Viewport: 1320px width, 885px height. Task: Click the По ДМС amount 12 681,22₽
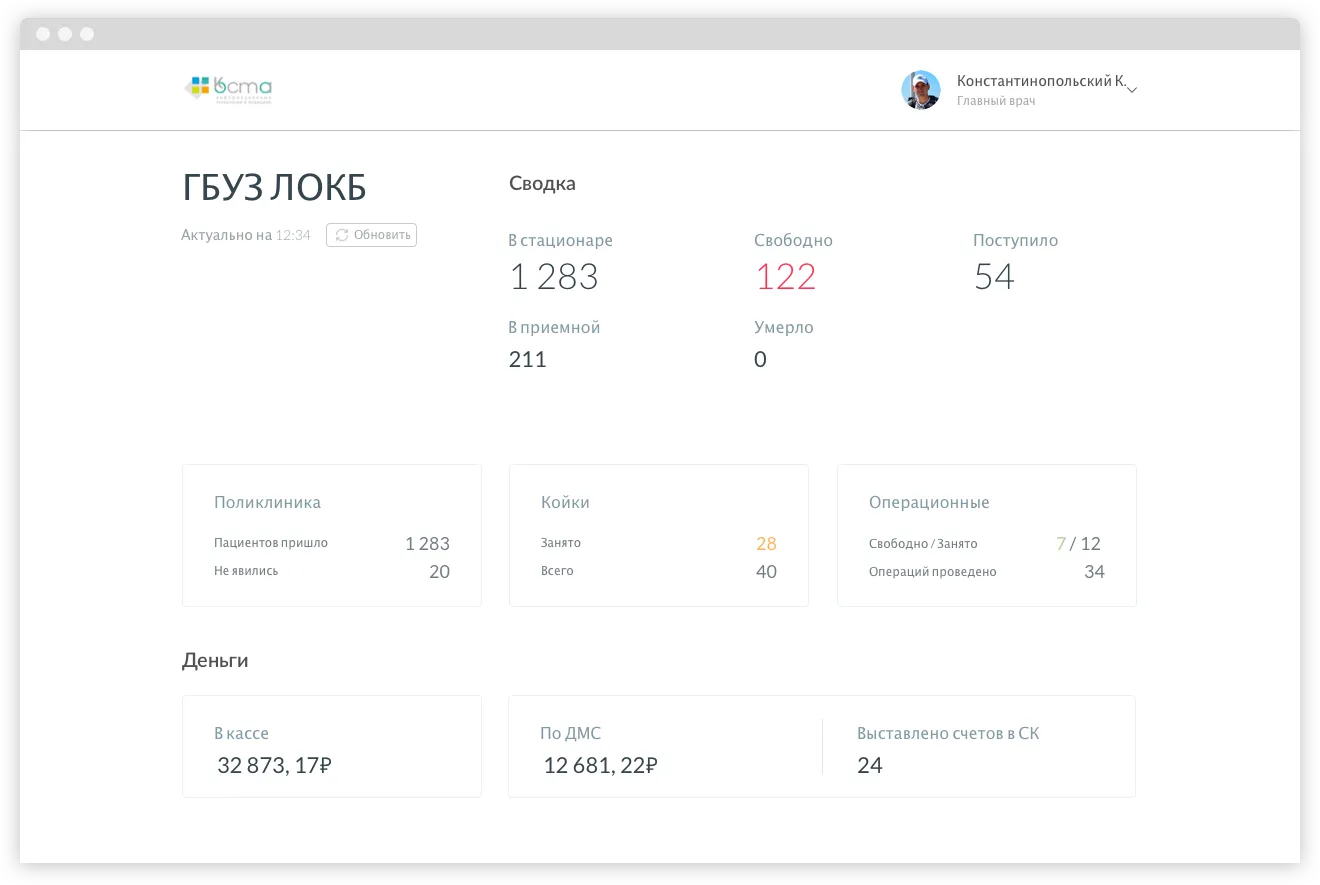(600, 765)
